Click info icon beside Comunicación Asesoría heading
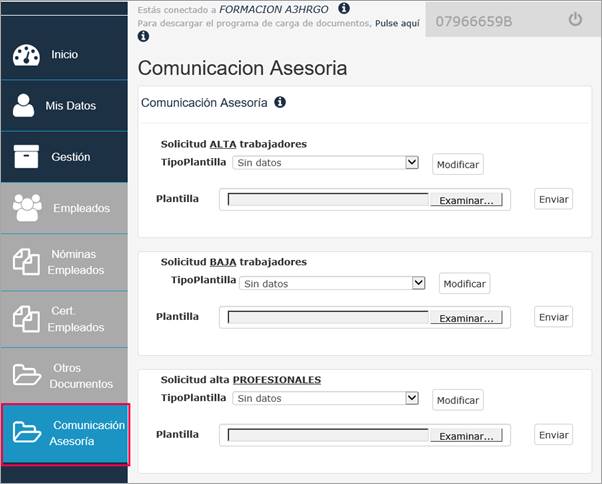Viewport: 602px width, 484px height. (x=280, y=102)
